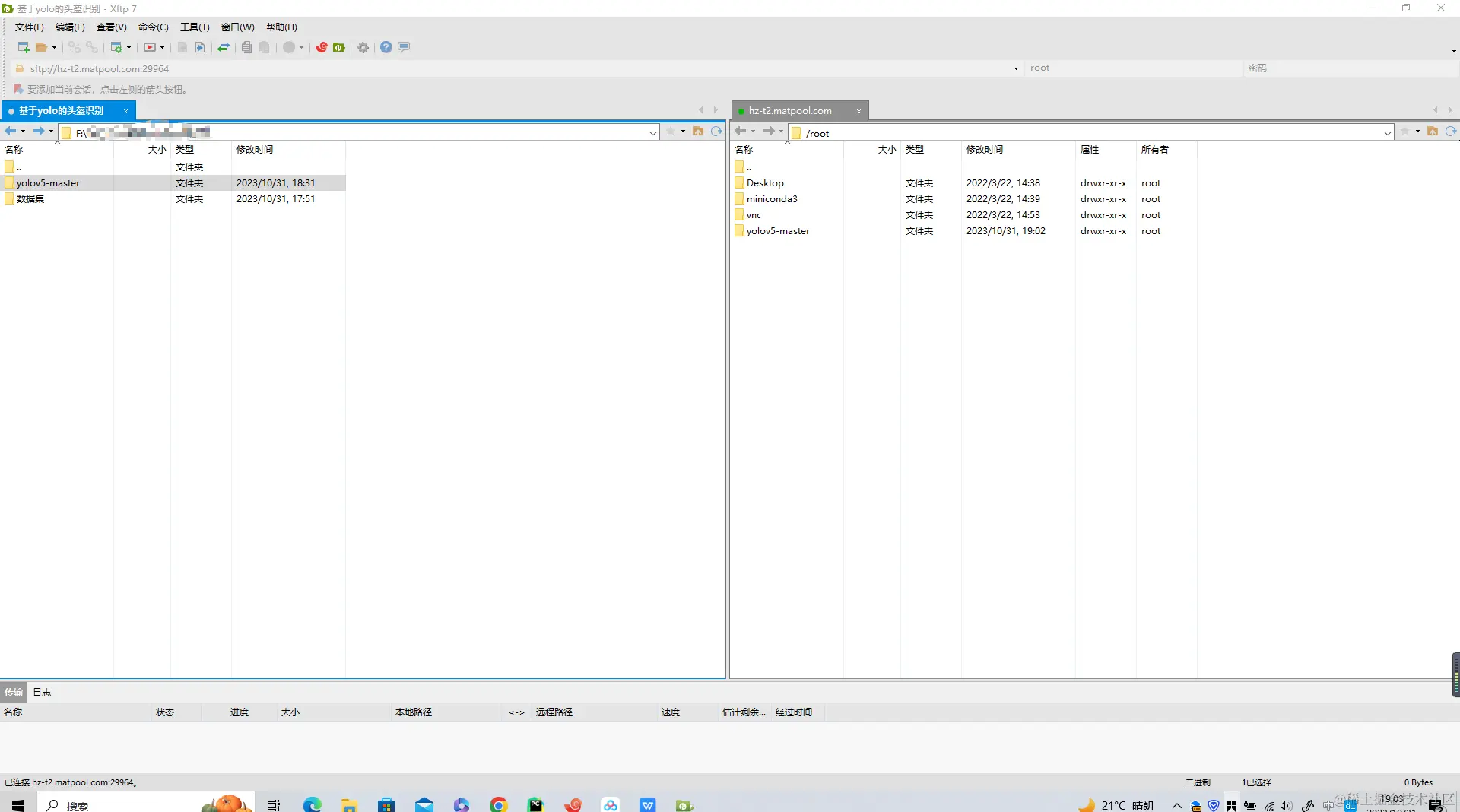This screenshot has height=812, width=1460.
Task: Open local pane favorites star dropdown
Action: tap(683, 132)
